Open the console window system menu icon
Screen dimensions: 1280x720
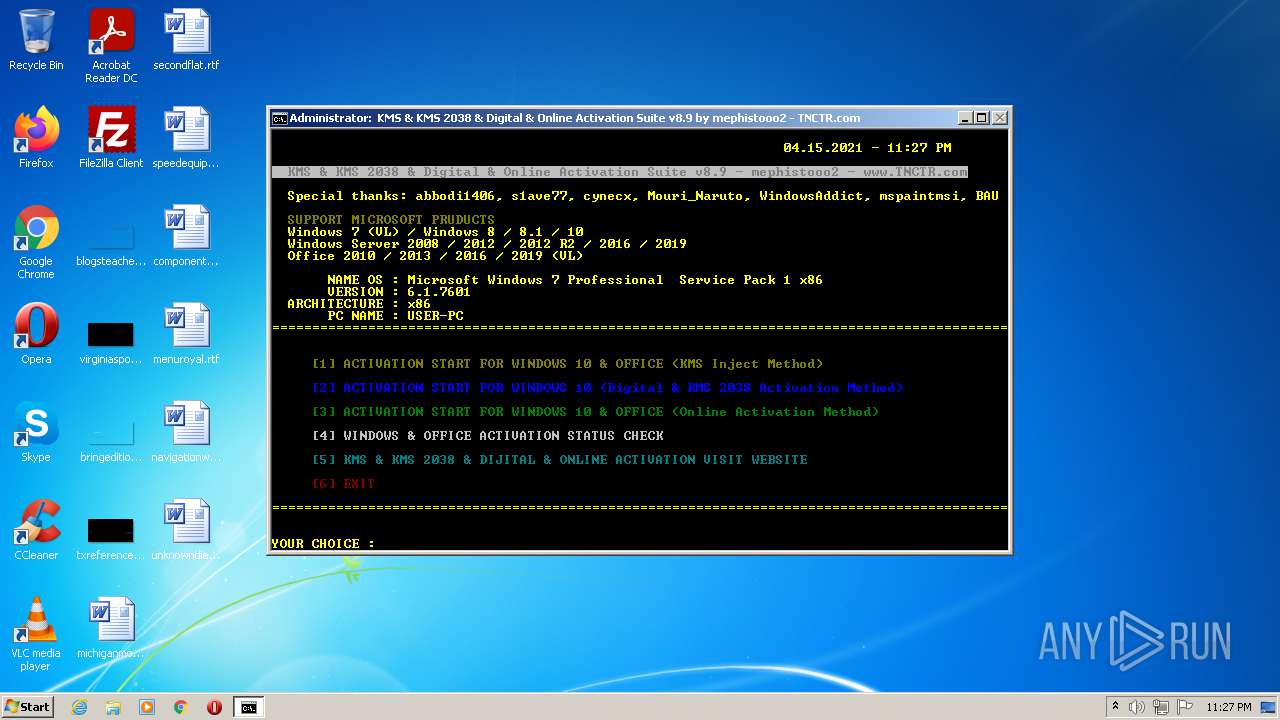click(x=280, y=118)
